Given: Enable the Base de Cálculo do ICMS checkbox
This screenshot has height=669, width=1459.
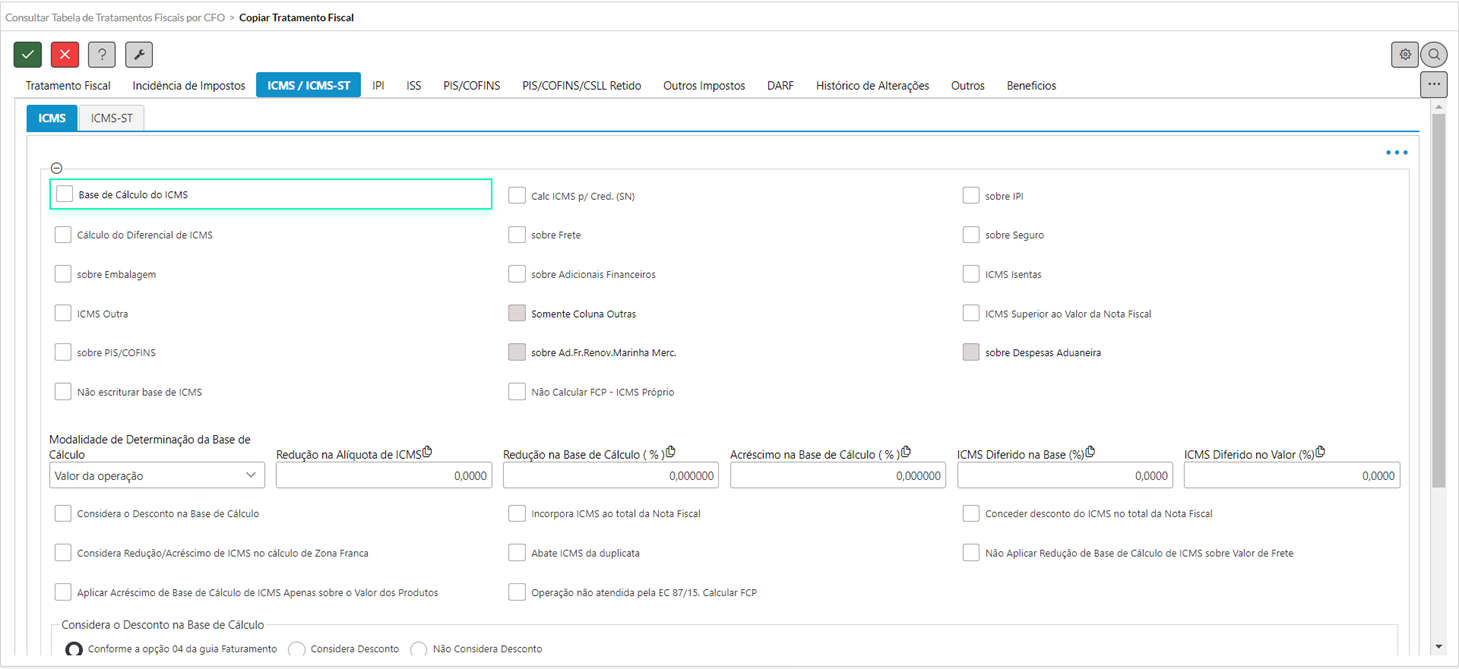Looking at the screenshot, I should pyautogui.click(x=65, y=194).
